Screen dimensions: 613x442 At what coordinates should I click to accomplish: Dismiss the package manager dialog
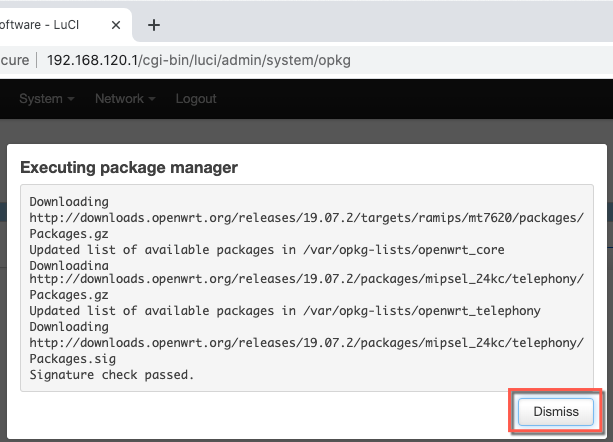coord(556,412)
